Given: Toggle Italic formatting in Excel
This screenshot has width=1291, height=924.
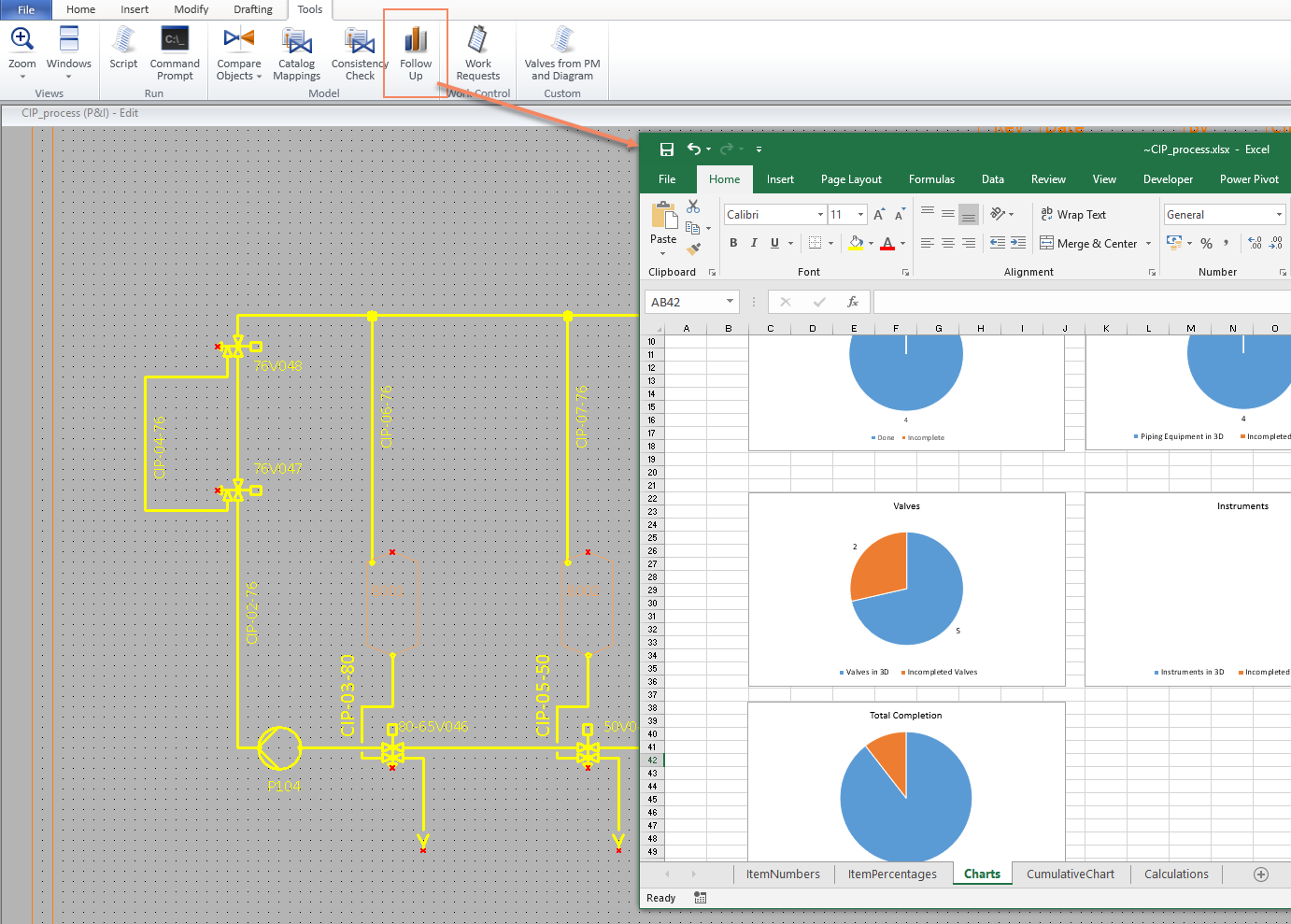Looking at the screenshot, I should point(754,243).
